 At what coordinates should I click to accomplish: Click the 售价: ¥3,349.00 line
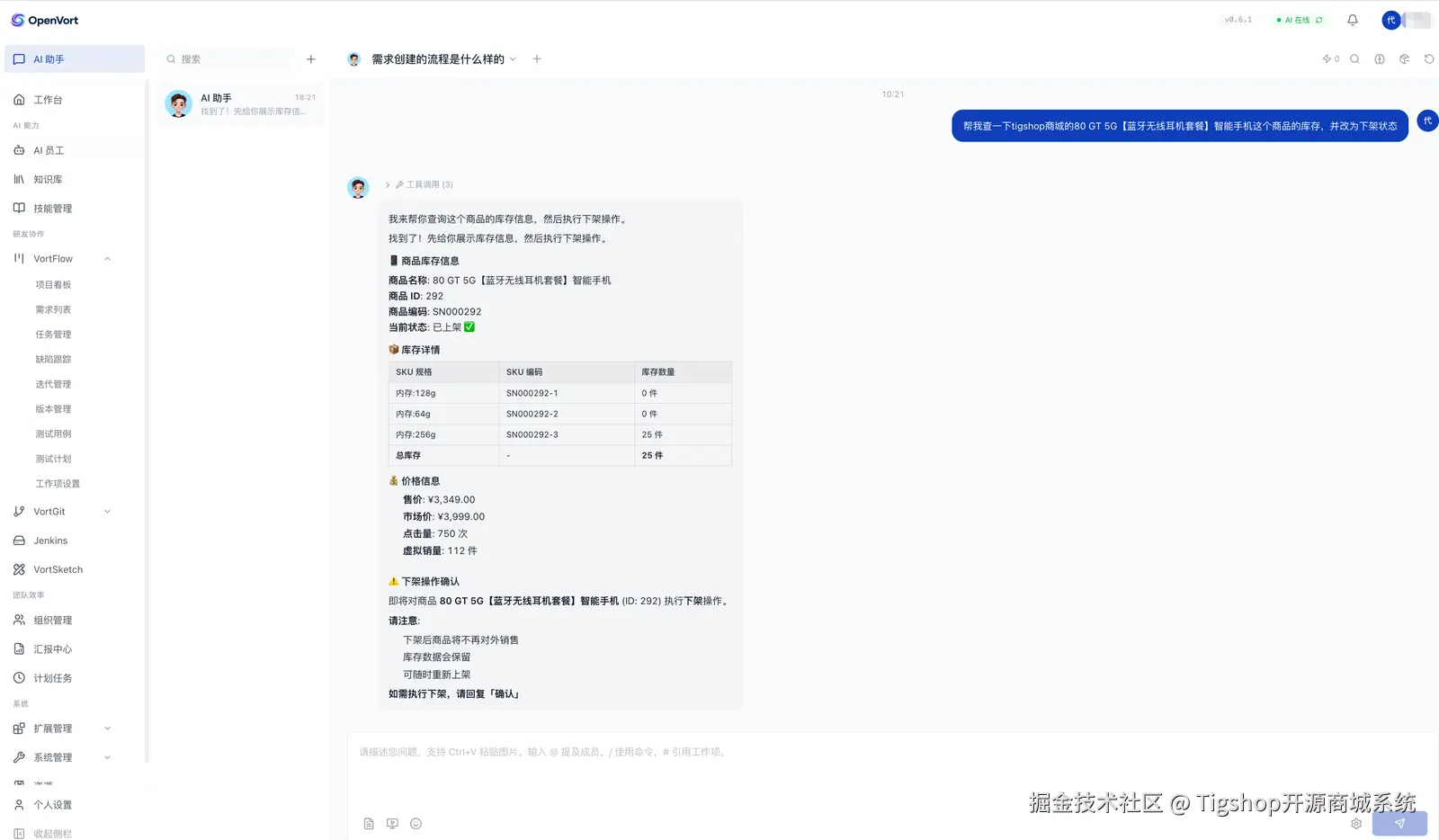(x=439, y=500)
